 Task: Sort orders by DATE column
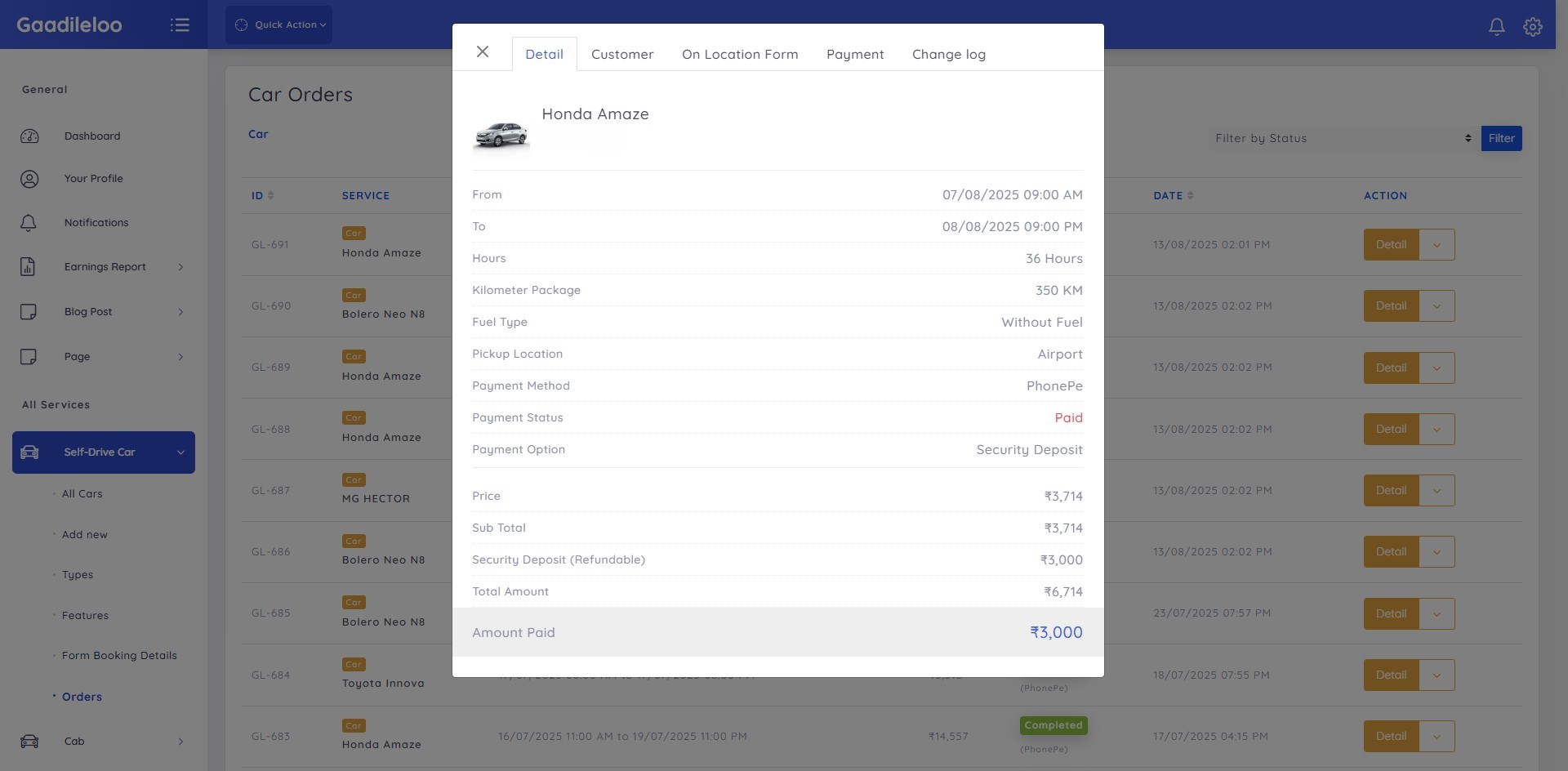pos(1173,195)
